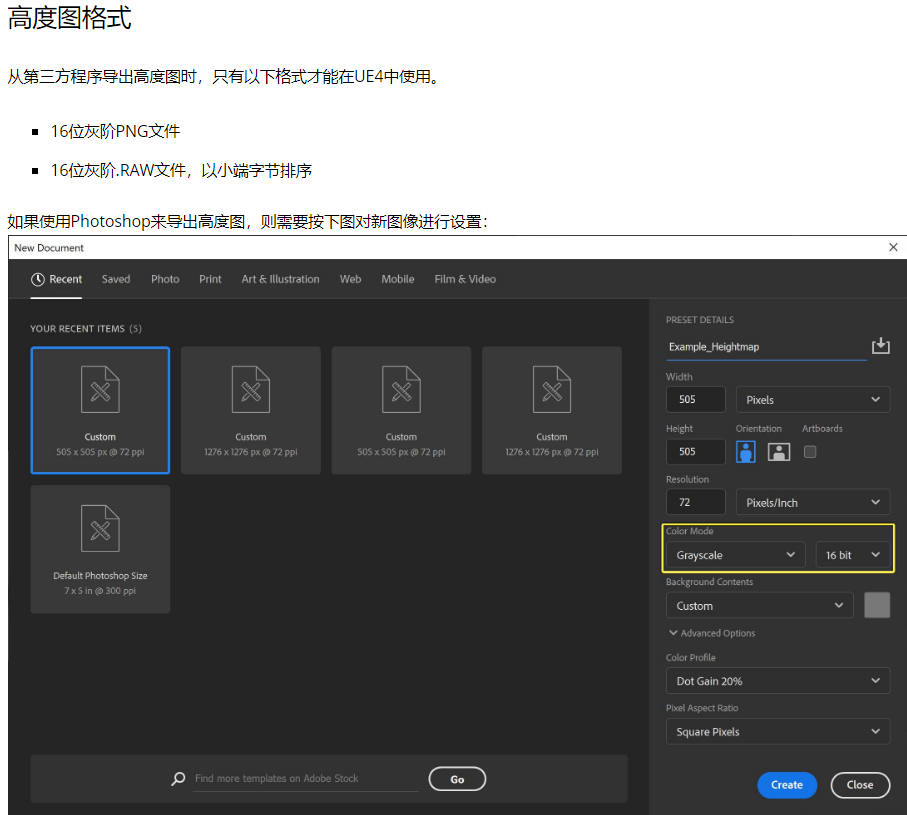The image size is (907, 815).
Task: Click the 7 x 5 in @ 300 ppi text
Action: (100, 591)
